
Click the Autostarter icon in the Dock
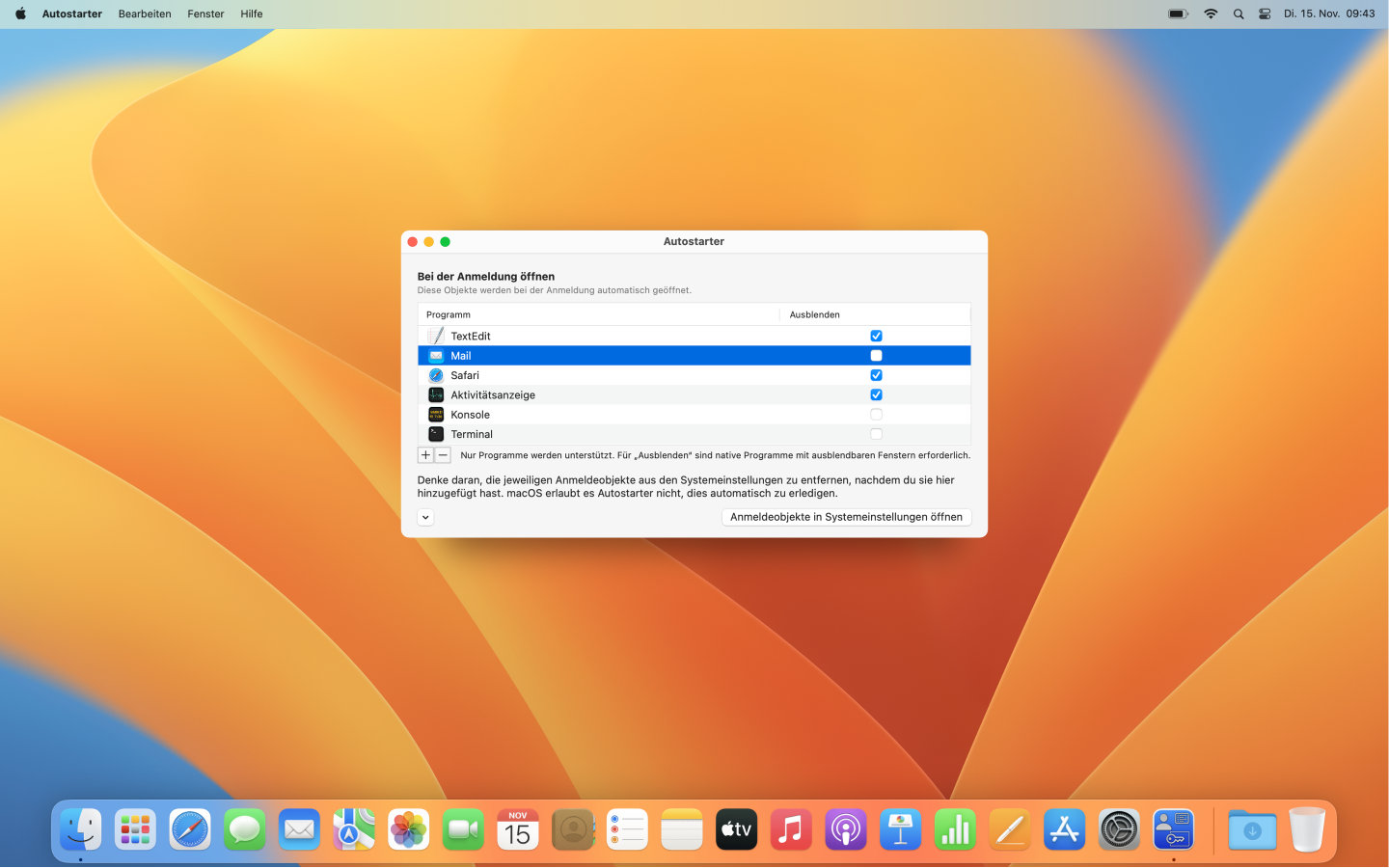click(x=1174, y=829)
